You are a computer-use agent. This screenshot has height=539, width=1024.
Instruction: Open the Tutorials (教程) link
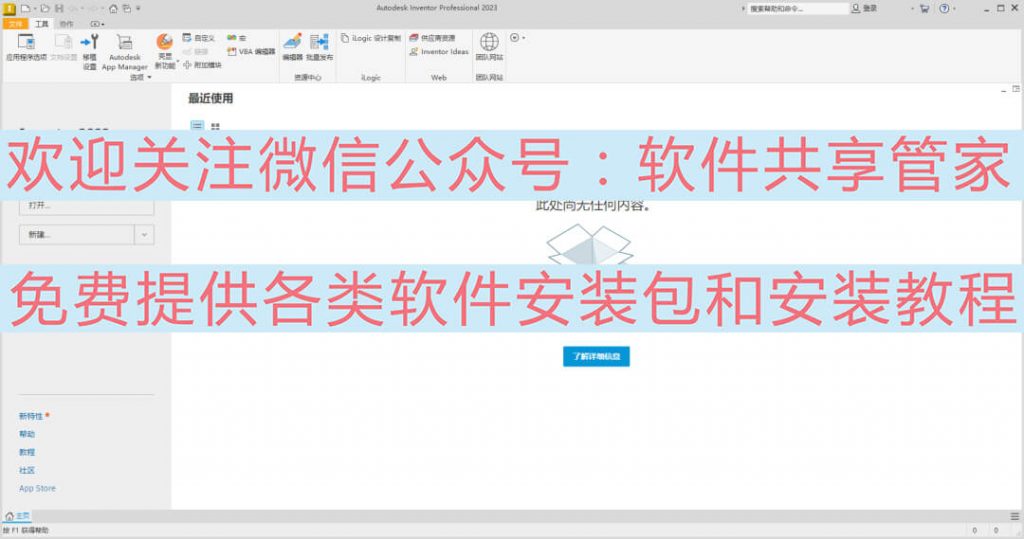coord(27,452)
